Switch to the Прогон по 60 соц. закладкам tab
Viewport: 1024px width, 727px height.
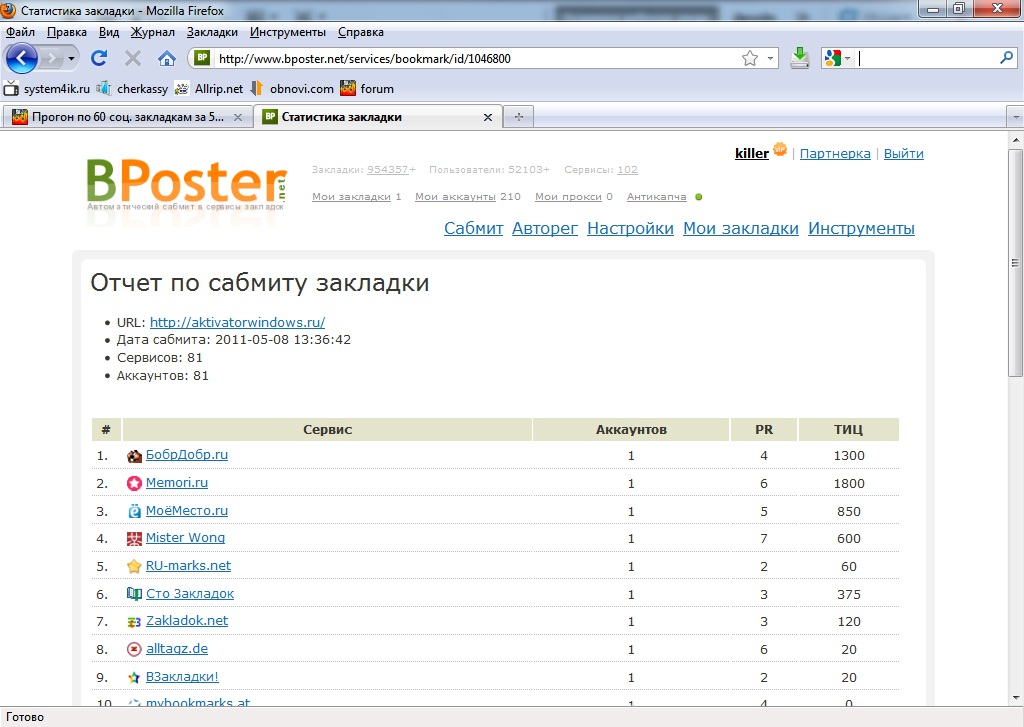127,118
